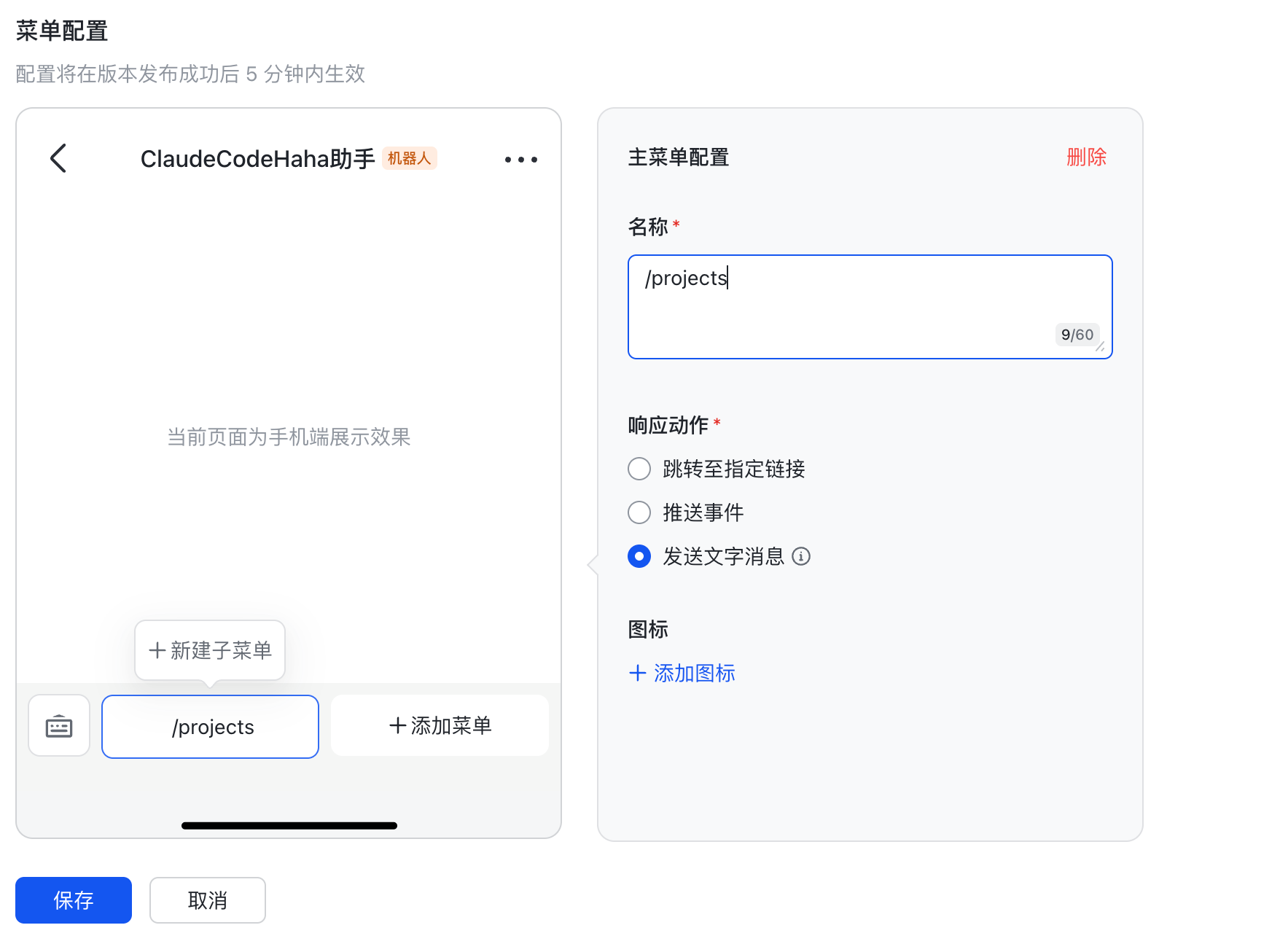Select the 跳转至指定链接 radio option
Viewport: 1280px width, 952px height.
pyautogui.click(x=639, y=469)
